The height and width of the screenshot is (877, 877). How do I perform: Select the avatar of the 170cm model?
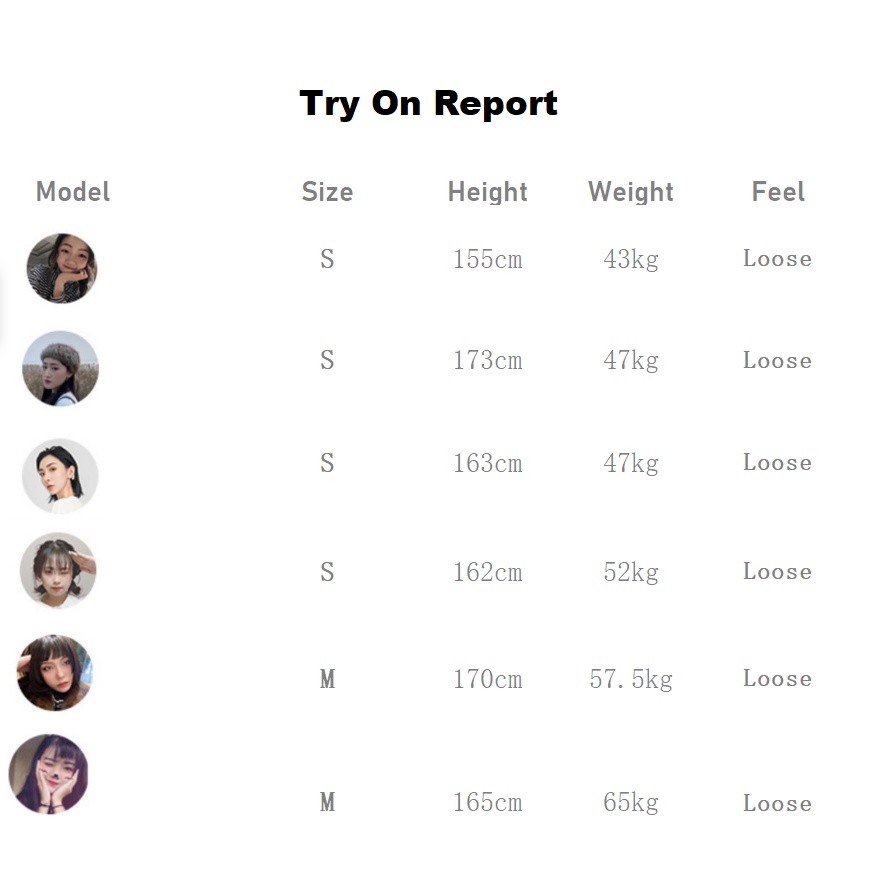[x=55, y=672]
